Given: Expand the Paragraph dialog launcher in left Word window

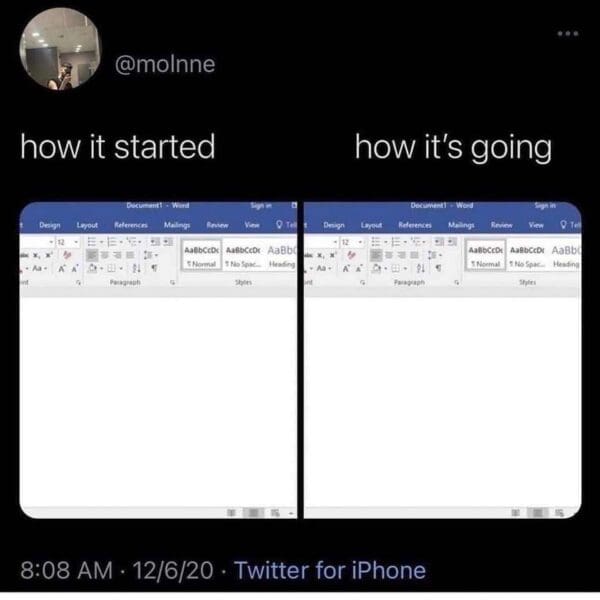Looking at the screenshot, I should pos(173,282).
